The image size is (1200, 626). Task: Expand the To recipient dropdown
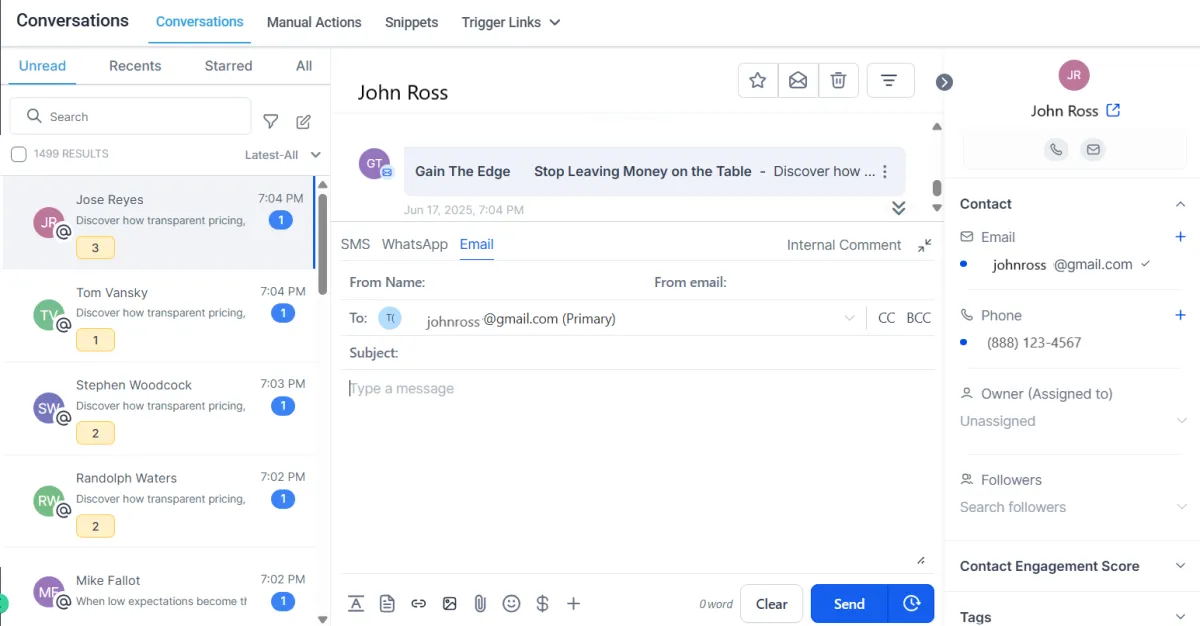849,319
